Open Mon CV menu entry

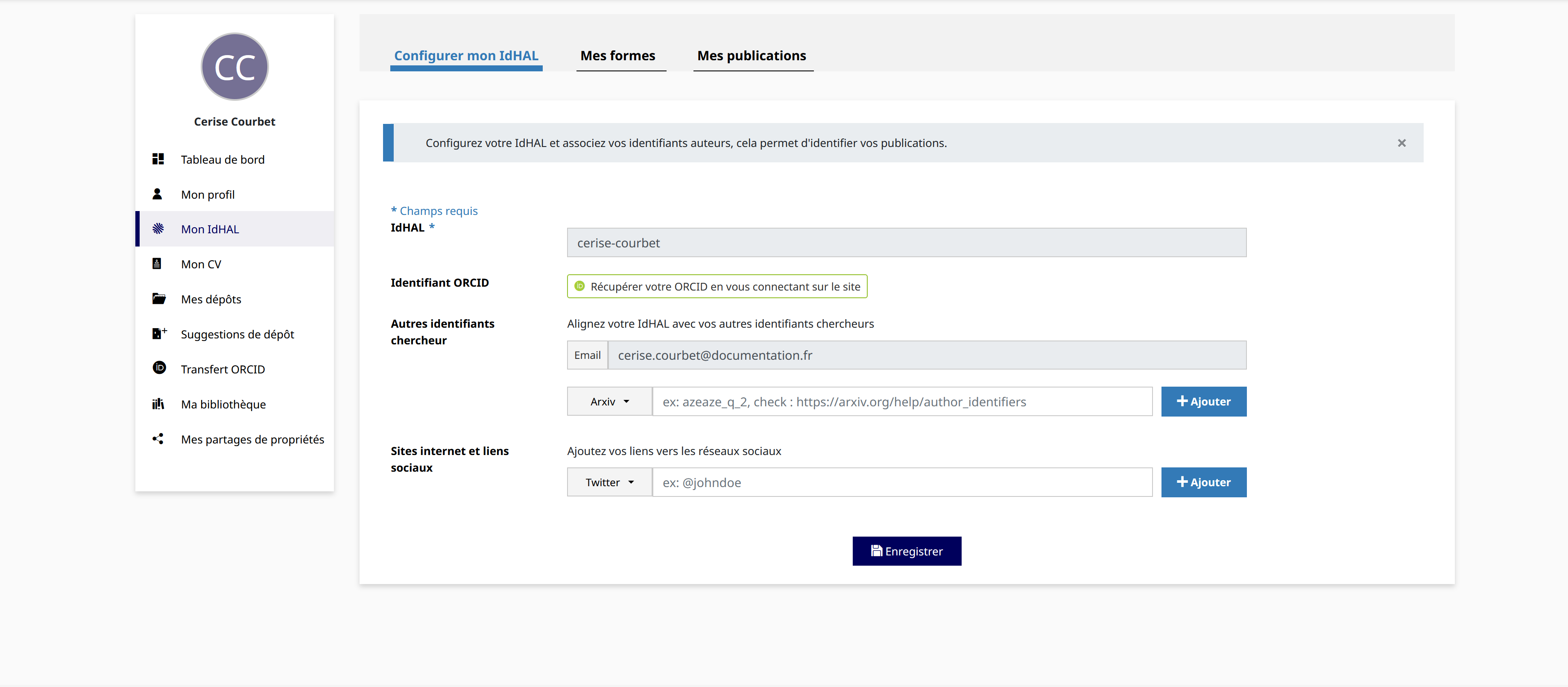coord(235,264)
